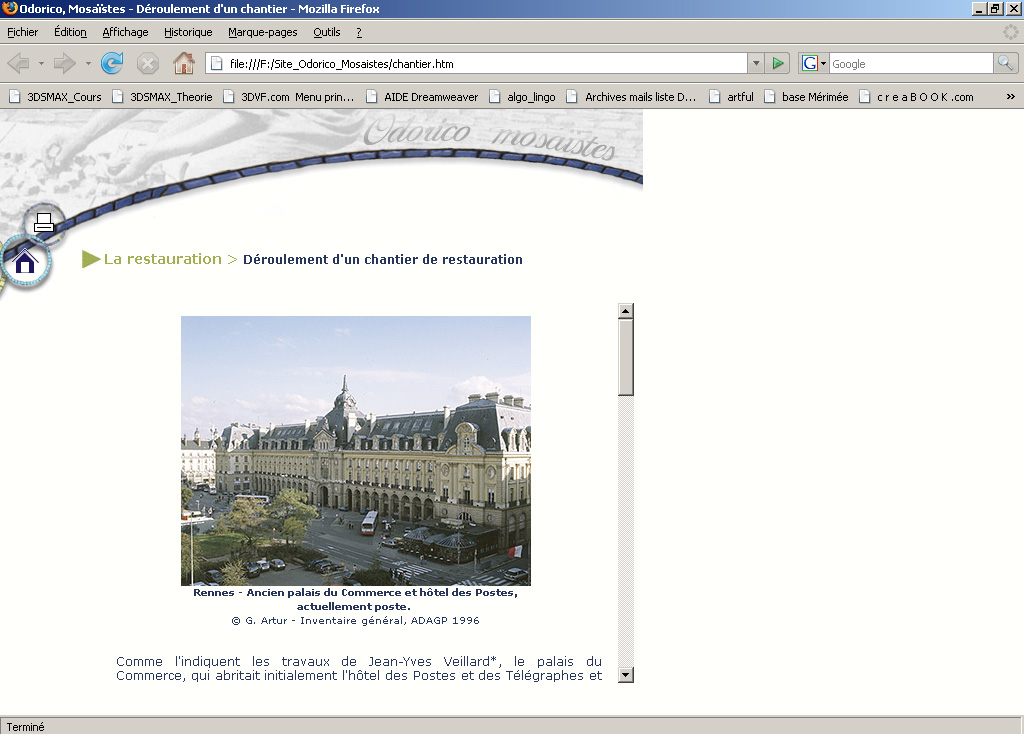Reload the page with the refresh icon
Image resolution: width=1024 pixels, height=734 pixels.
[112, 63]
